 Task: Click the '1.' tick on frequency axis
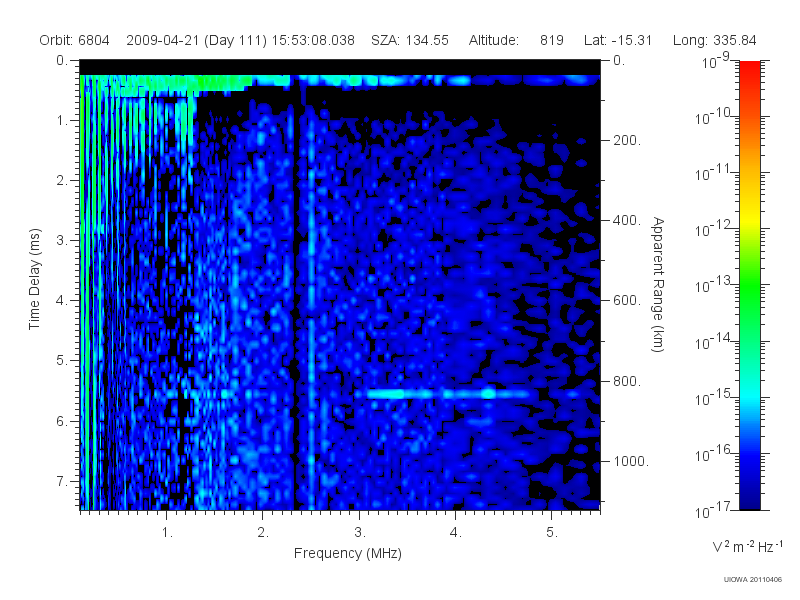[x=167, y=533]
